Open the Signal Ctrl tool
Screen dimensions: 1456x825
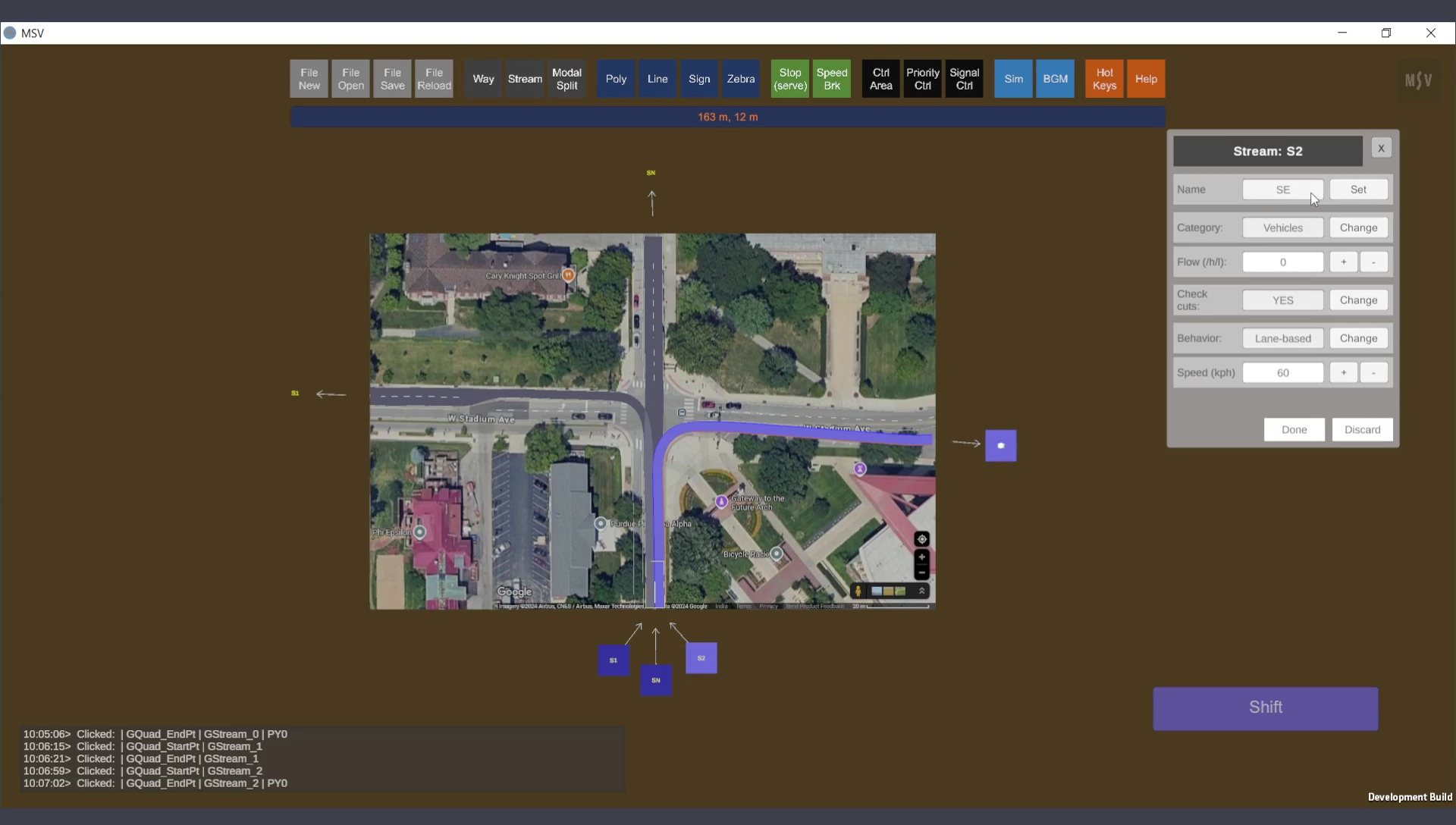pyautogui.click(x=964, y=79)
